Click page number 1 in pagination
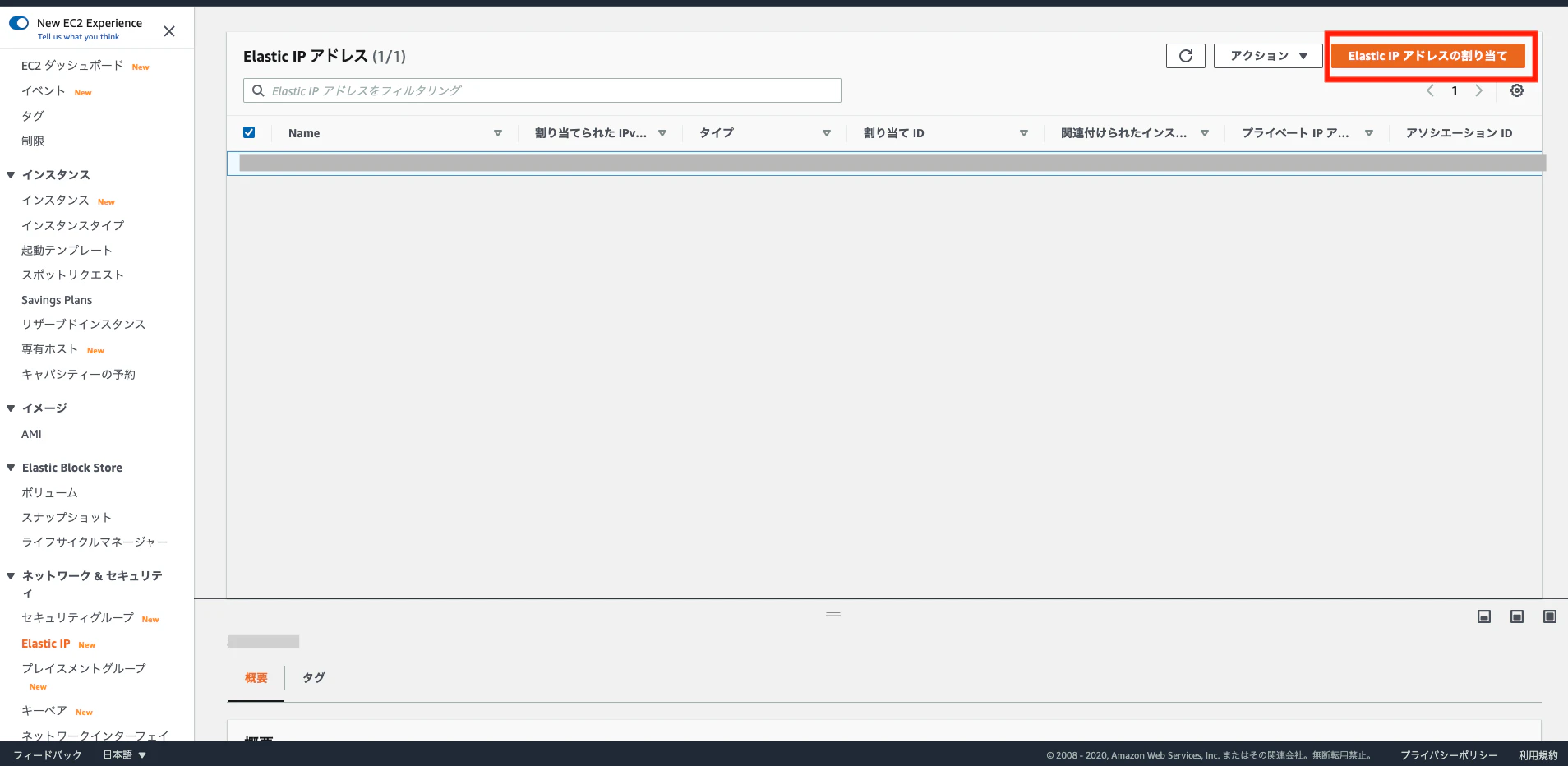The image size is (1568, 766). click(x=1455, y=90)
